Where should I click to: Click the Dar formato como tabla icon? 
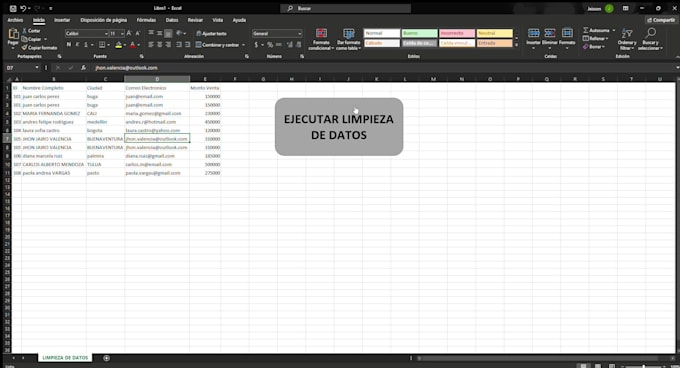click(x=349, y=34)
